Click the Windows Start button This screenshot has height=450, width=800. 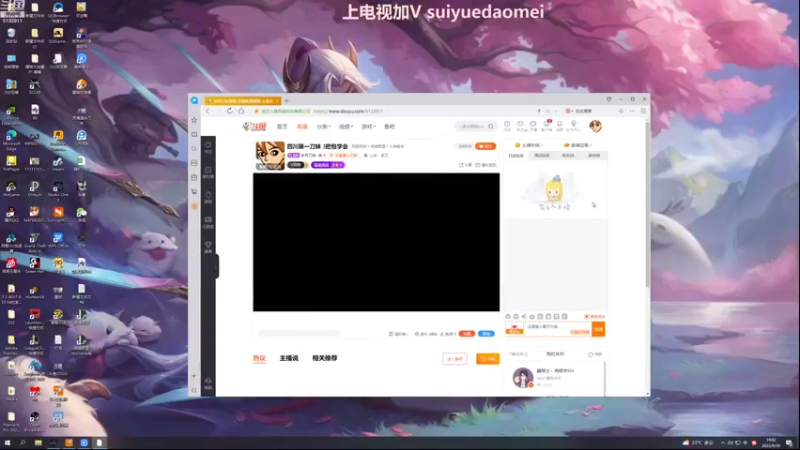coord(7,443)
